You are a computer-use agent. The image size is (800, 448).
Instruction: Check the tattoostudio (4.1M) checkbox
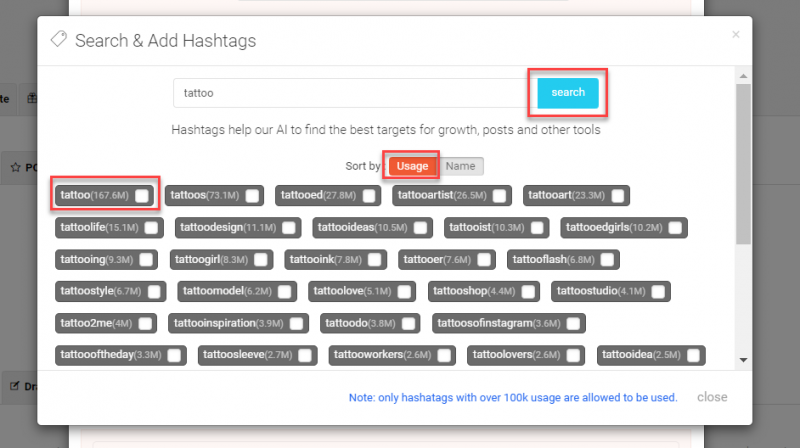point(658,292)
